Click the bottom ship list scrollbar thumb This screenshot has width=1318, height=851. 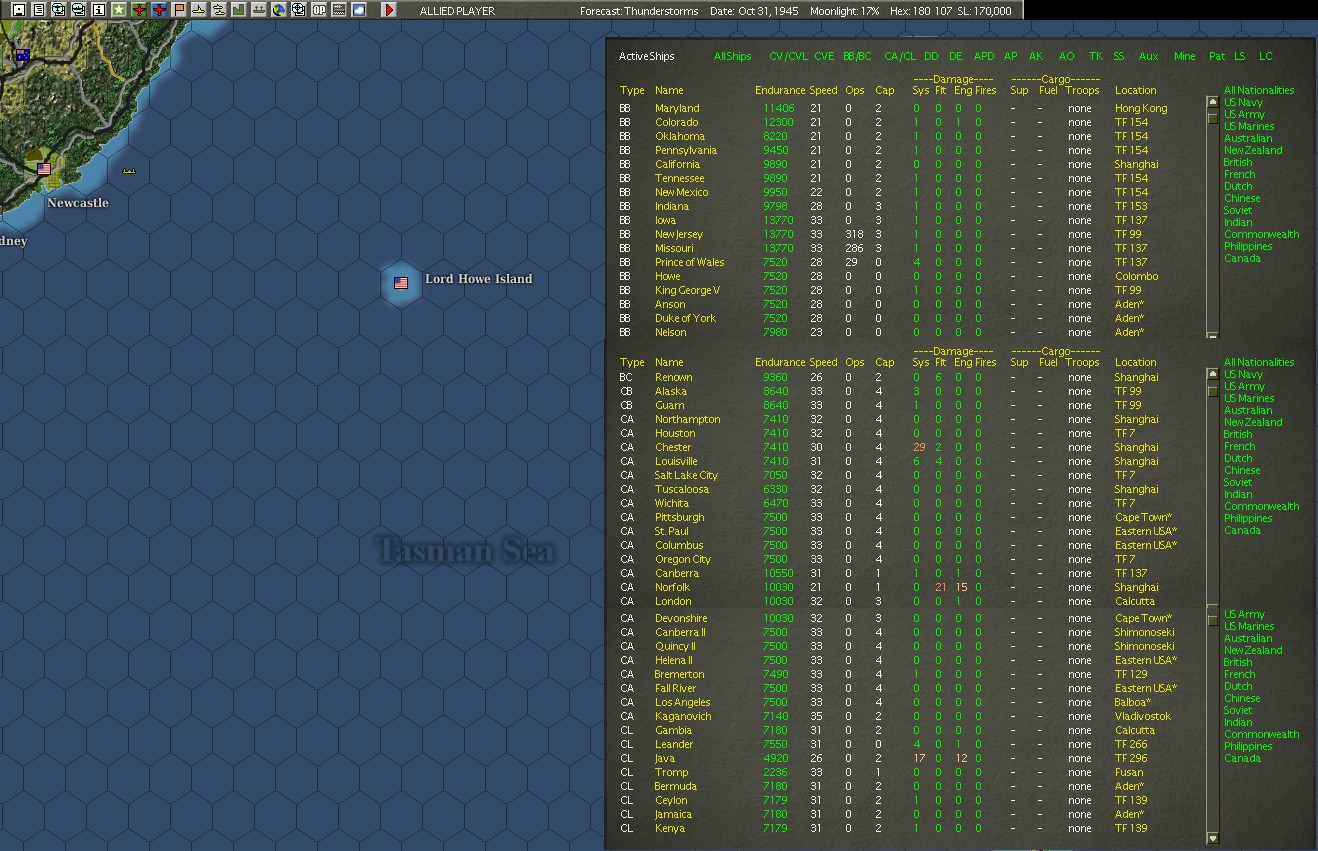click(x=1213, y=620)
